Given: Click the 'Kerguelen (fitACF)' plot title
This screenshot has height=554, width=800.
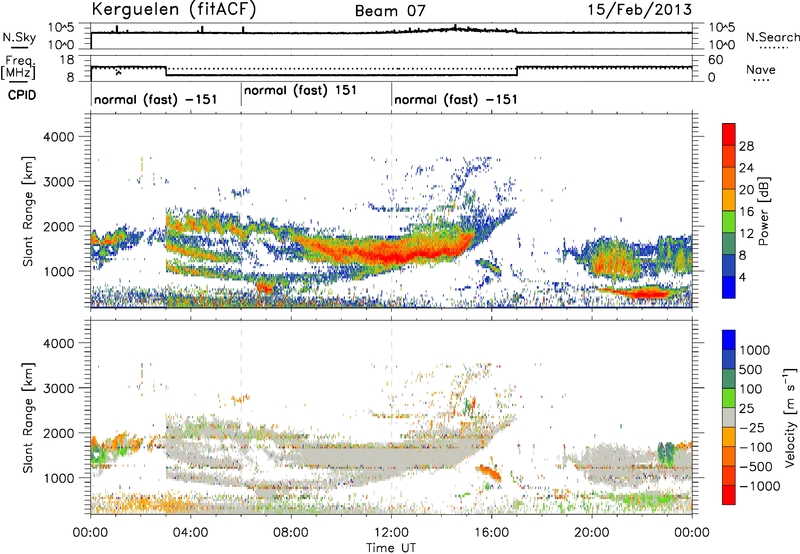Looking at the screenshot, I should (x=174, y=10).
